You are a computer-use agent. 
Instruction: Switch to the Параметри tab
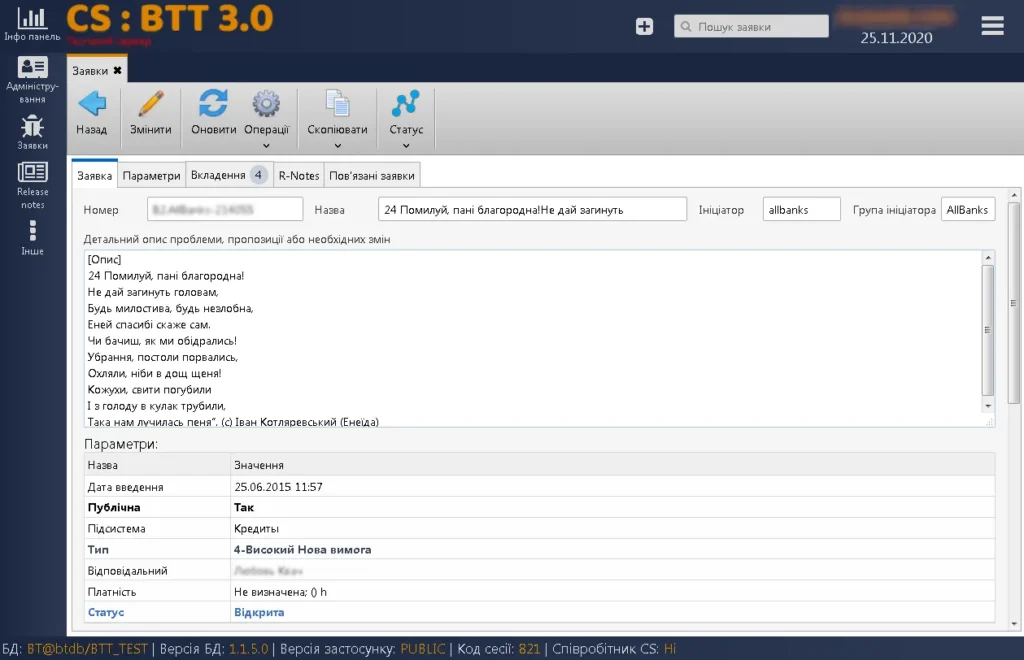[152, 175]
